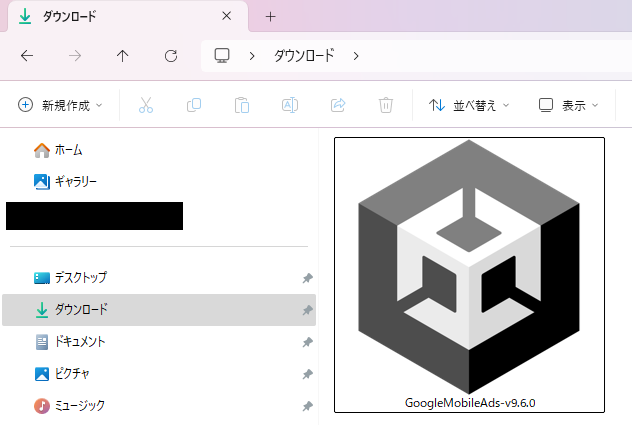
Task: Go up one folder level arrow
Action: click(123, 56)
